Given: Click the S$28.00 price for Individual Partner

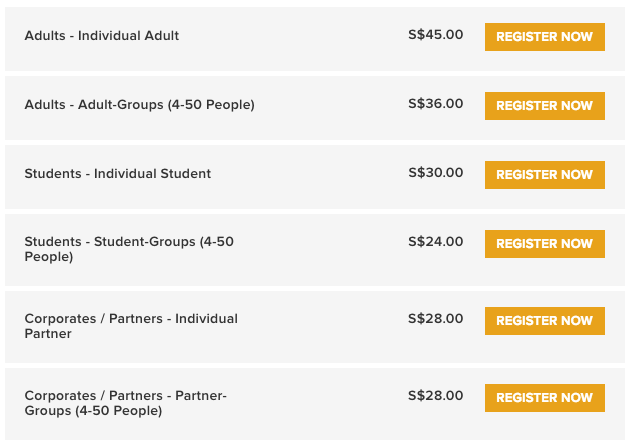Looking at the screenshot, I should 436,319.
